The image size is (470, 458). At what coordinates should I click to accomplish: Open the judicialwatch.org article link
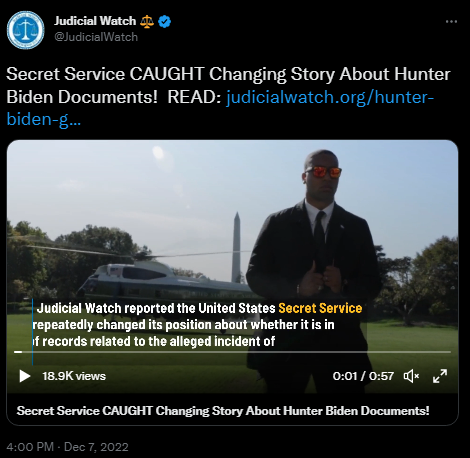pyautogui.click(x=220, y=108)
